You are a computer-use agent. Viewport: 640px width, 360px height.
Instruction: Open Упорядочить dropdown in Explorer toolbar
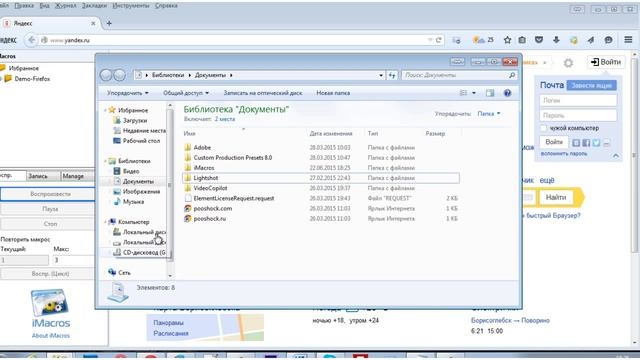(x=128, y=93)
